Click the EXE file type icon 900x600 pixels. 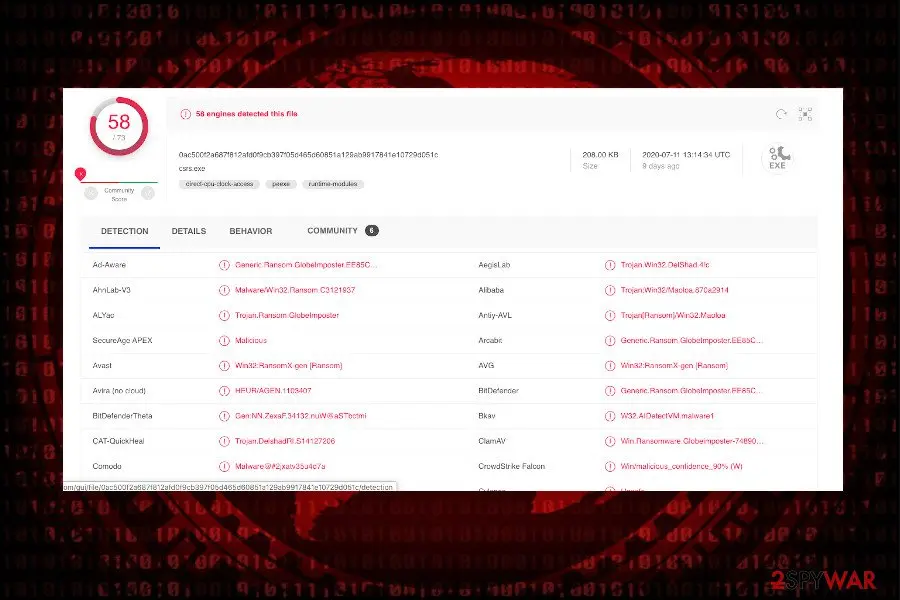(778, 158)
